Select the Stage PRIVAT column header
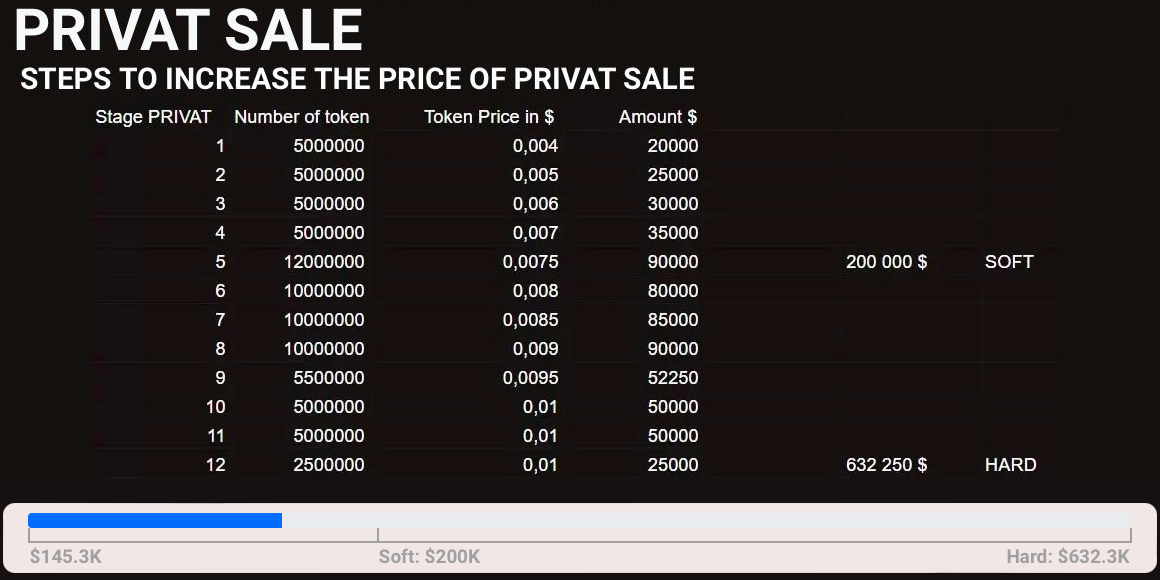Image resolution: width=1160 pixels, height=580 pixels. click(x=153, y=117)
